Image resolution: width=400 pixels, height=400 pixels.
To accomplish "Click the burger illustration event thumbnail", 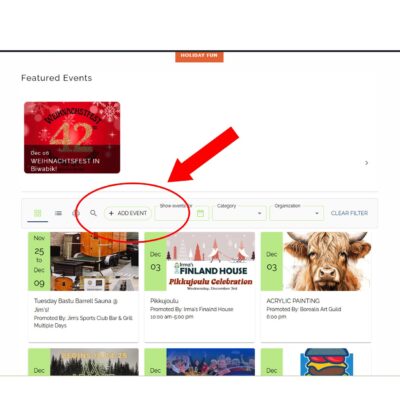I will 327,362.
